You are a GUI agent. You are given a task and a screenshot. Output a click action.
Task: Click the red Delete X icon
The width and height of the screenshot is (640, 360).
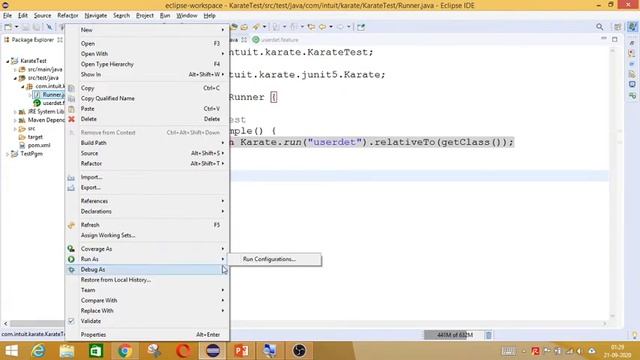tap(71, 119)
